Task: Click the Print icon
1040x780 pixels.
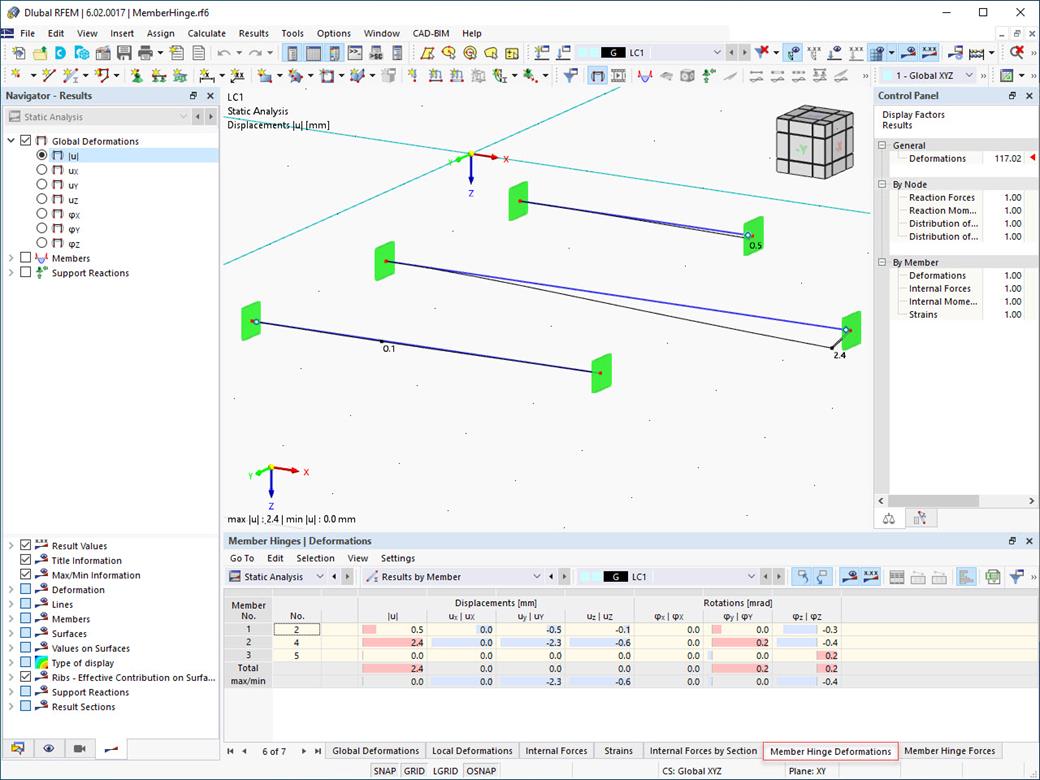Action: tap(145, 52)
